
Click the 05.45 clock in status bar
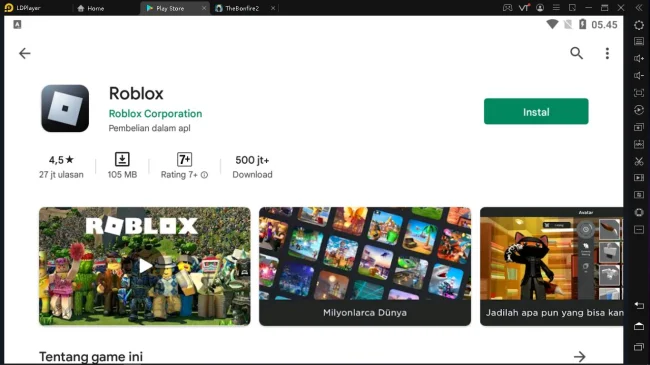(604, 25)
